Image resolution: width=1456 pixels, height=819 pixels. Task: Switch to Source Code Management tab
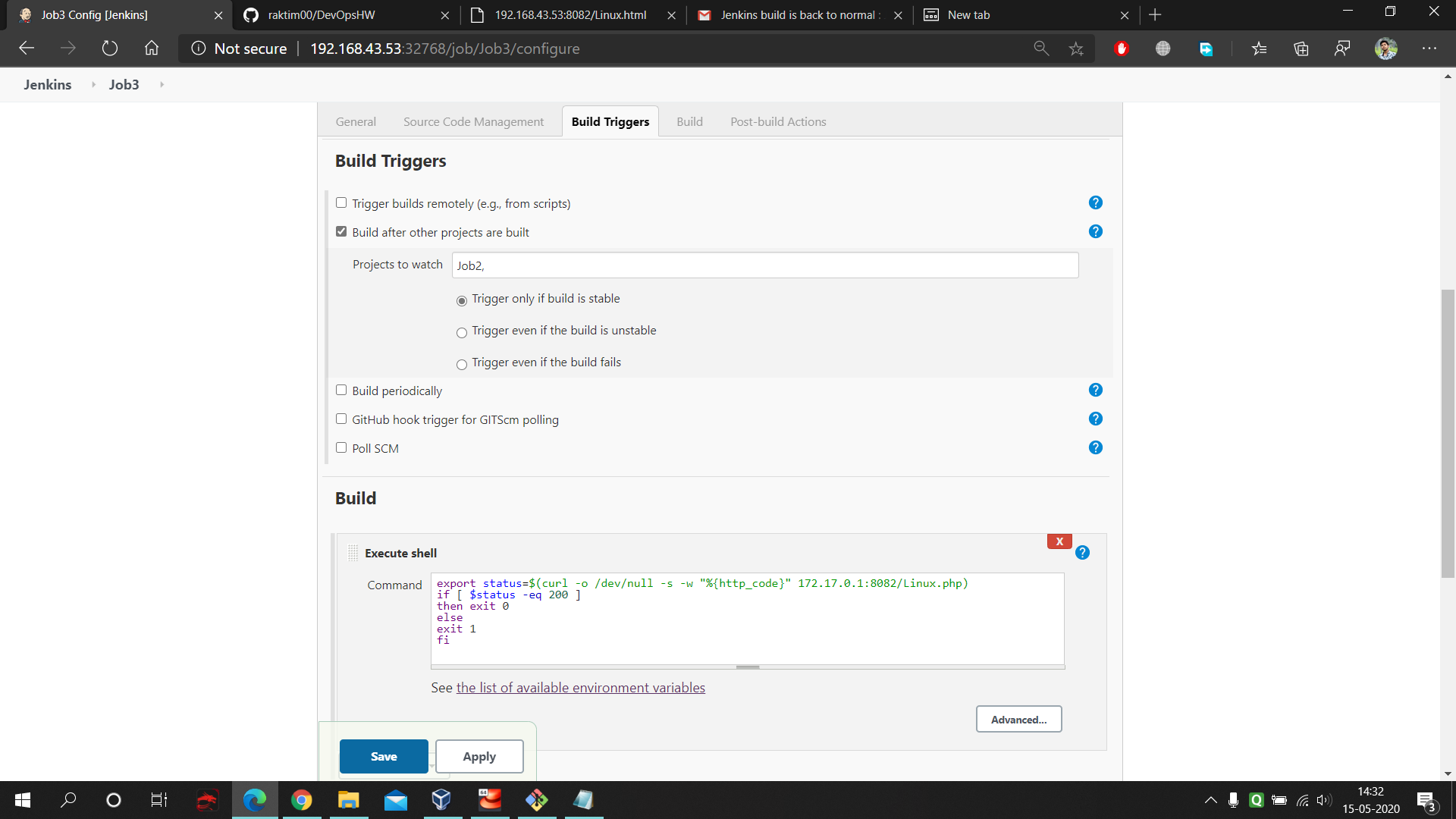coord(473,121)
